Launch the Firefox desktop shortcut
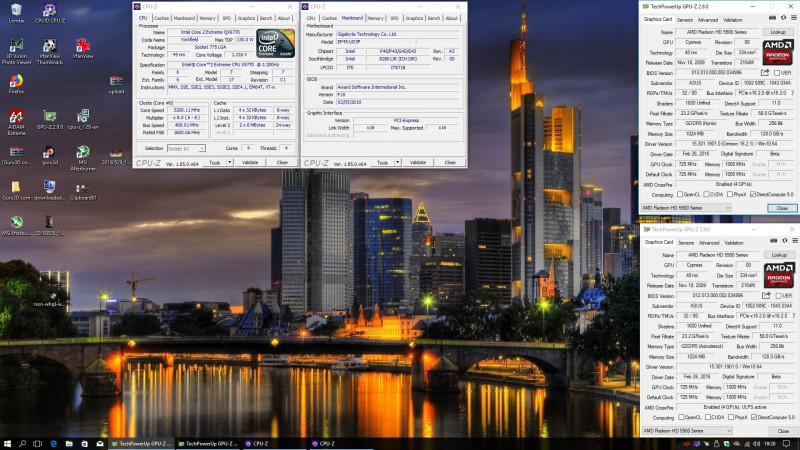Viewport: 800px width, 450px height. (x=16, y=84)
